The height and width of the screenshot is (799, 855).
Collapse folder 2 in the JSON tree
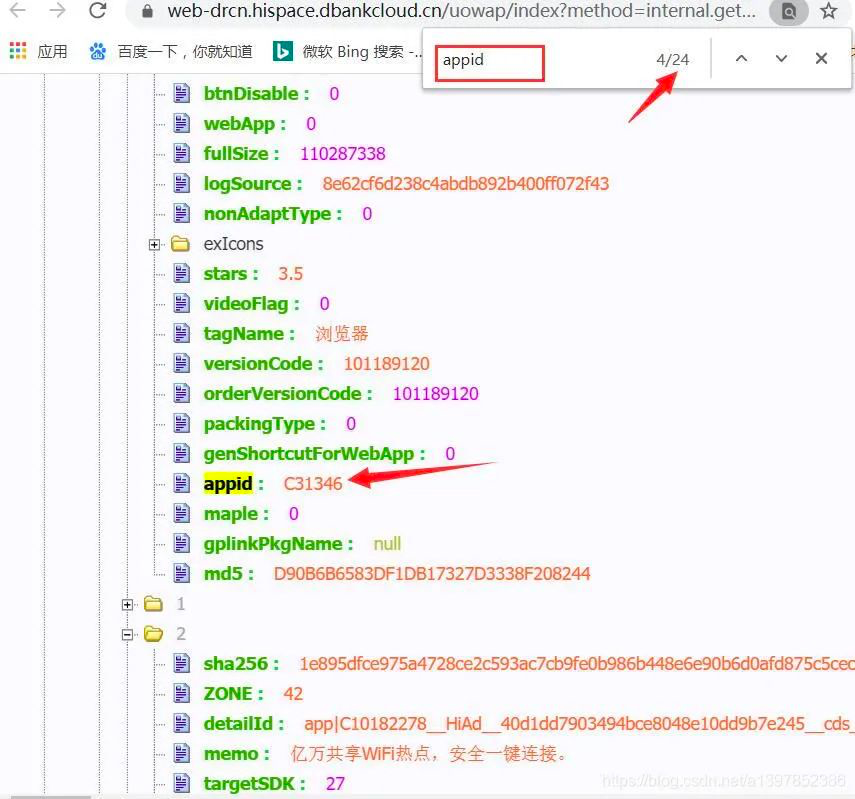(x=127, y=633)
